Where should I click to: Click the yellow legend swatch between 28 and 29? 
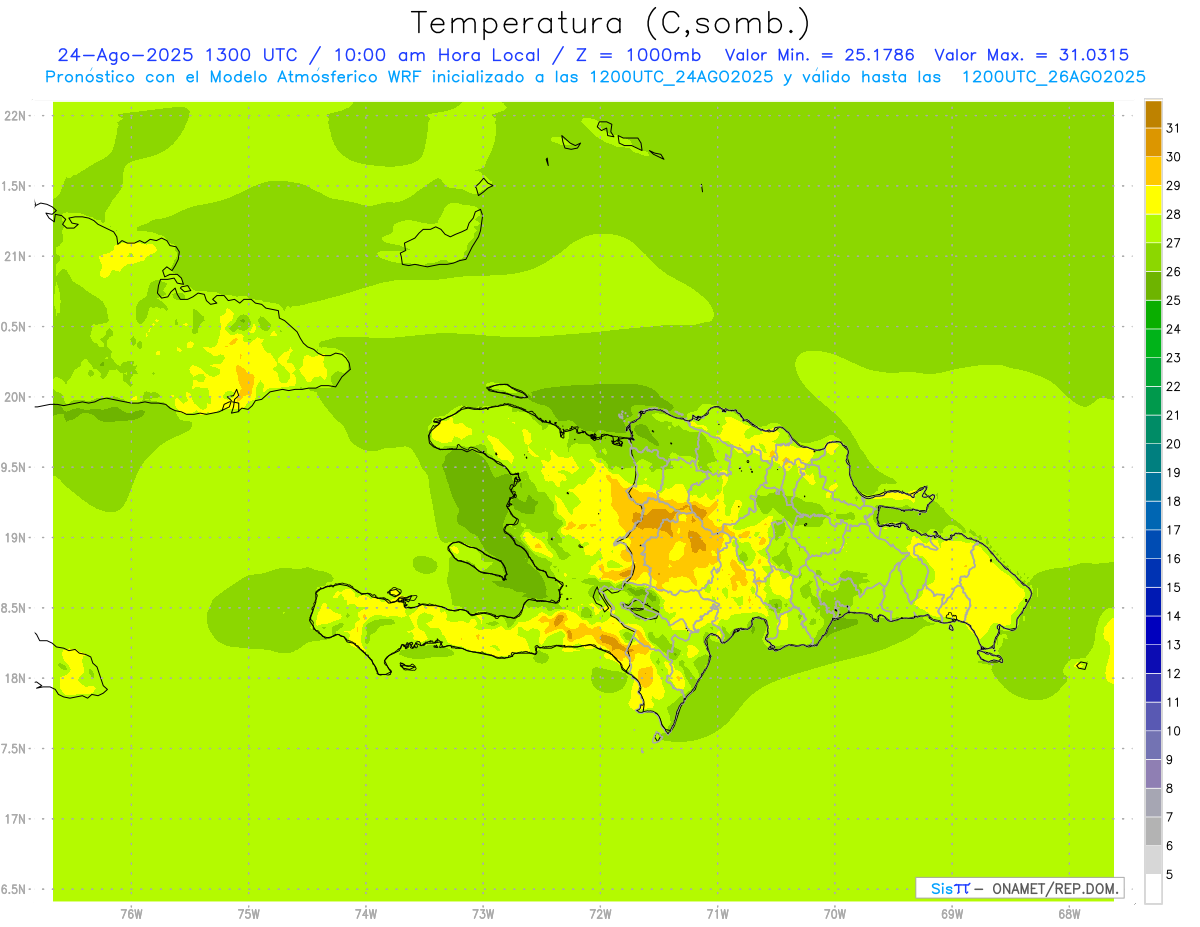pos(1153,200)
